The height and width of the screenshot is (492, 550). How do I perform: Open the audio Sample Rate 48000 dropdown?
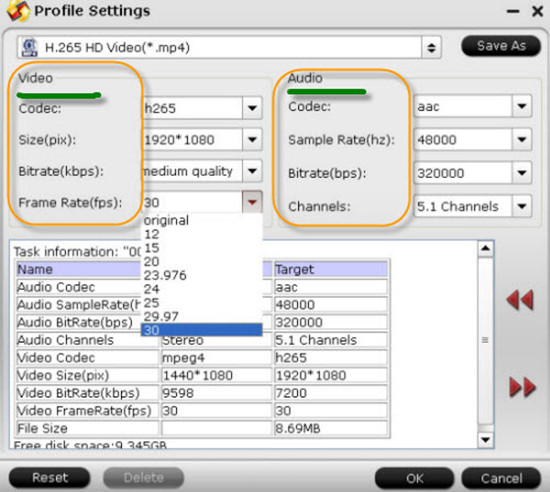[522, 140]
